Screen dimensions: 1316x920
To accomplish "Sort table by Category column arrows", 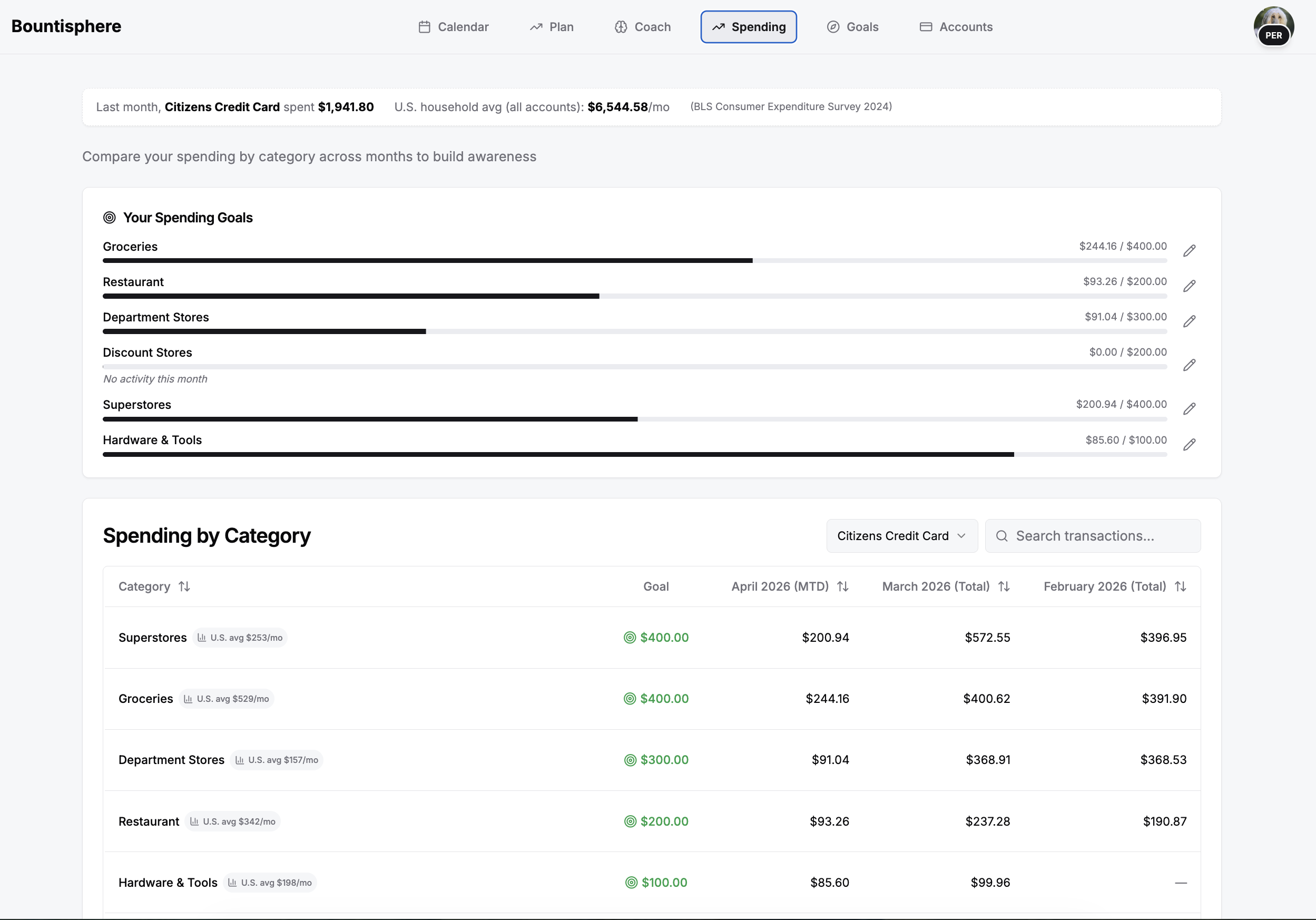I will click(x=184, y=586).
